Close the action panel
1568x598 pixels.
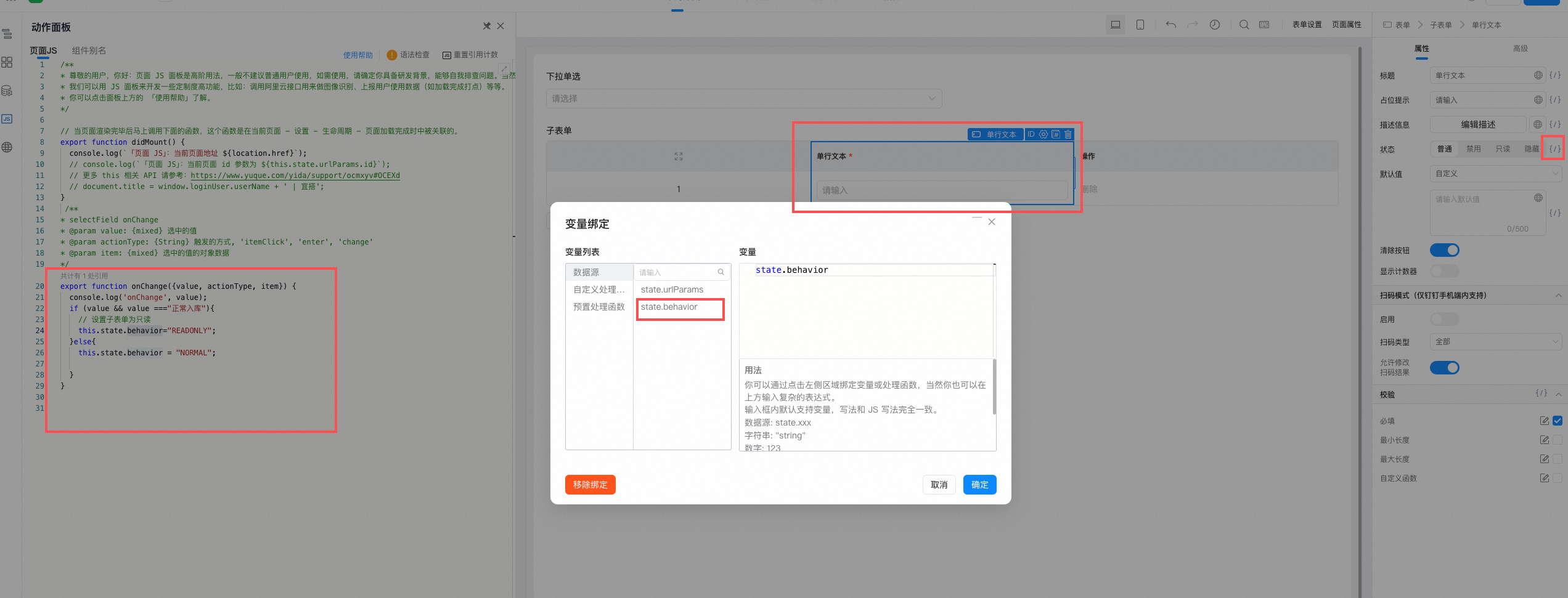[500, 26]
